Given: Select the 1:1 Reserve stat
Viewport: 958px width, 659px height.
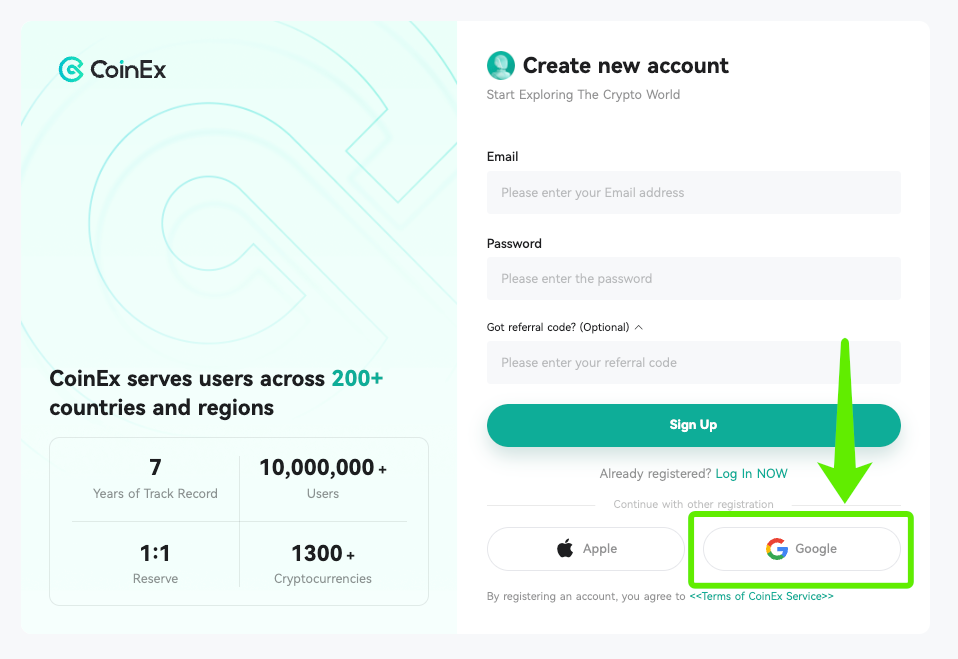Looking at the screenshot, I should tap(155, 563).
